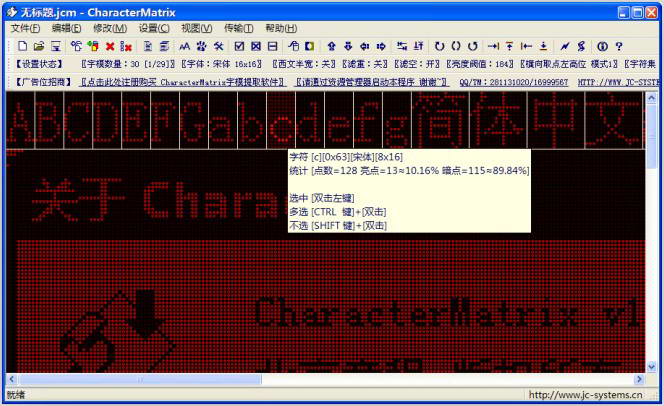Select the letter 'G' glyph cell
664x406 pixels.
(x=194, y=121)
